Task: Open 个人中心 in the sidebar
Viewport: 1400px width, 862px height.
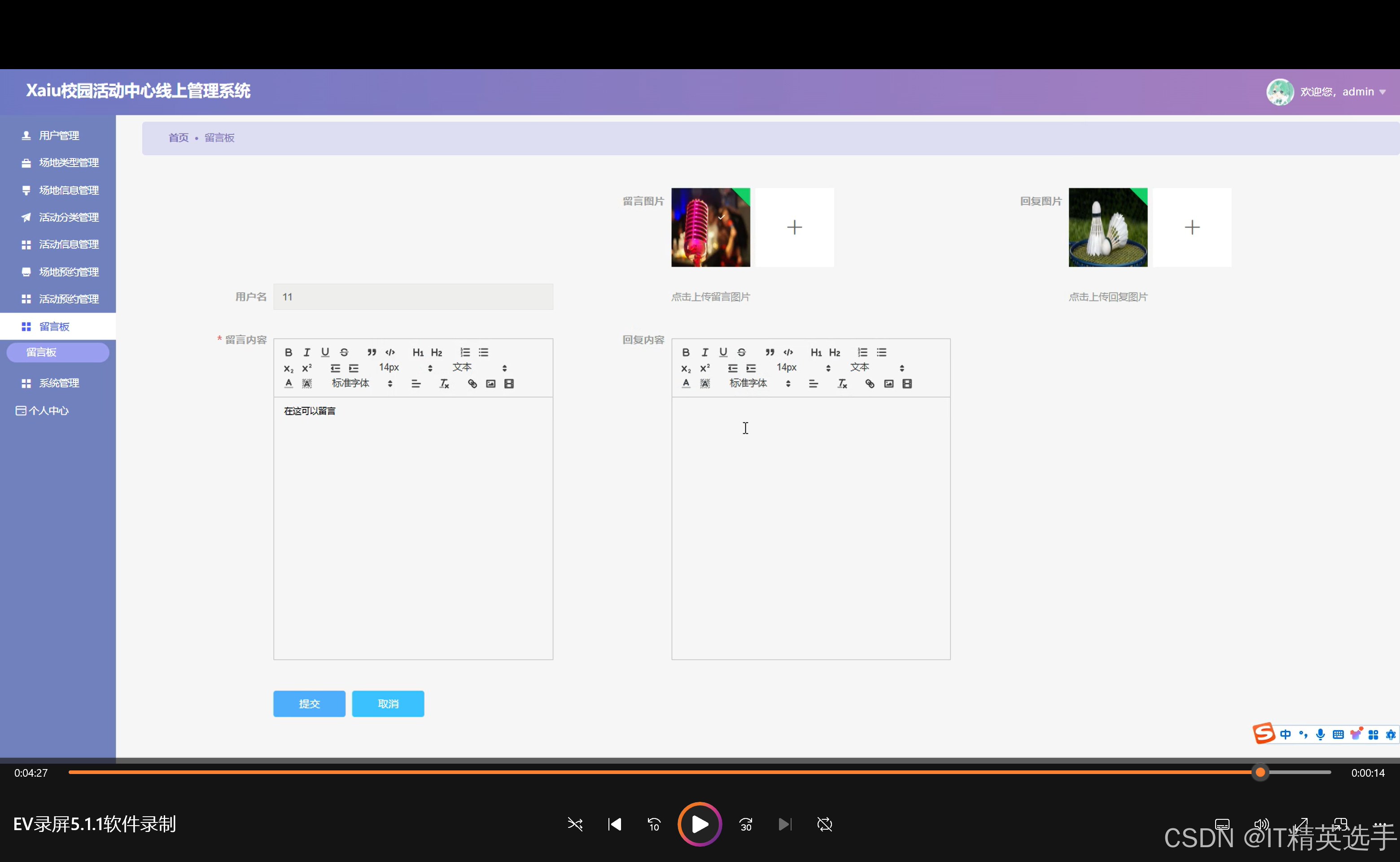Action: [x=58, y=410]
